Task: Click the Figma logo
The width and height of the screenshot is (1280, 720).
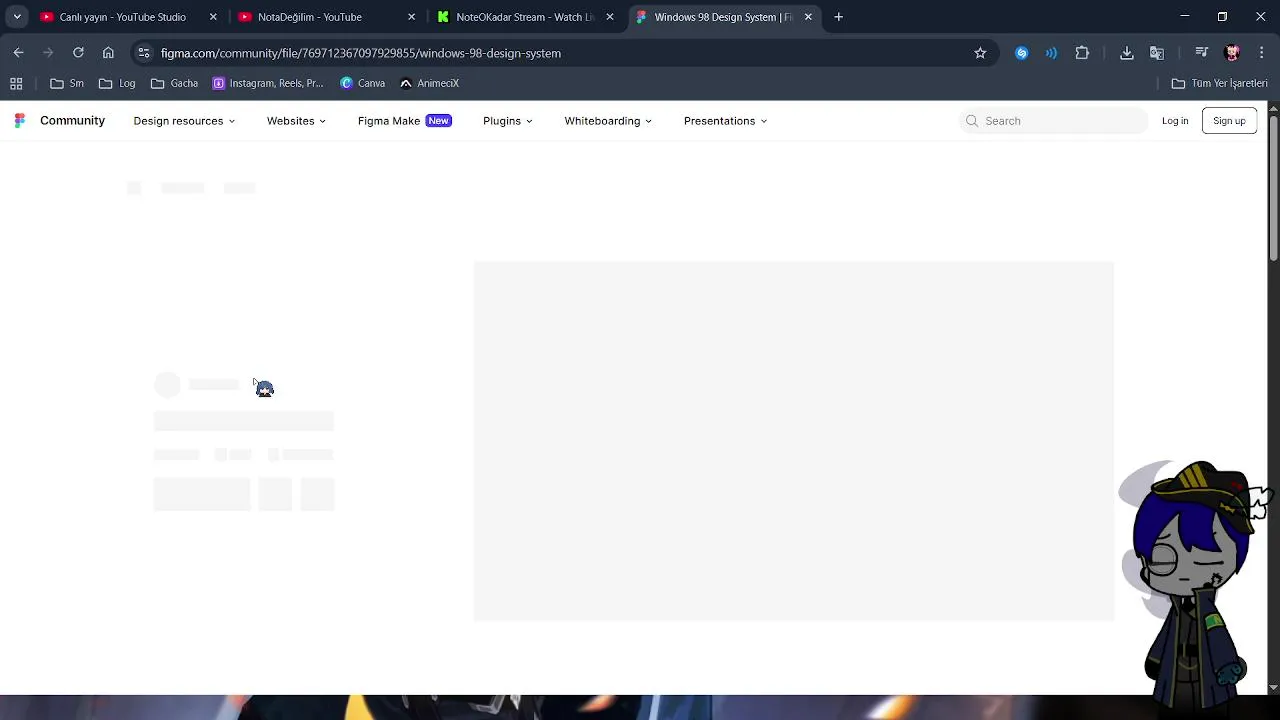Action: coord(19,121)
